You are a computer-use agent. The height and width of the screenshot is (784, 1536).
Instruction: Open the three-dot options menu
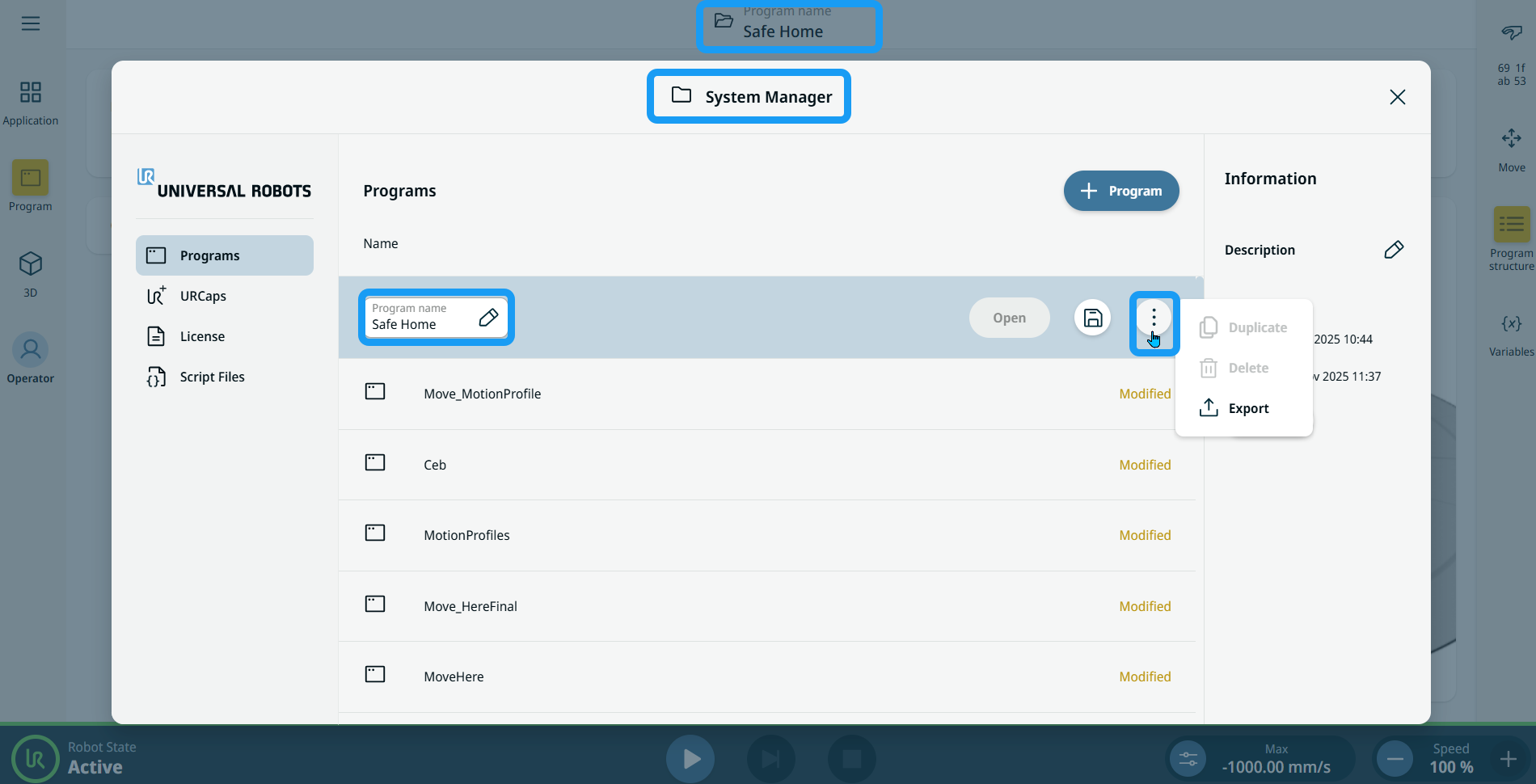[x=1154, y=318]
